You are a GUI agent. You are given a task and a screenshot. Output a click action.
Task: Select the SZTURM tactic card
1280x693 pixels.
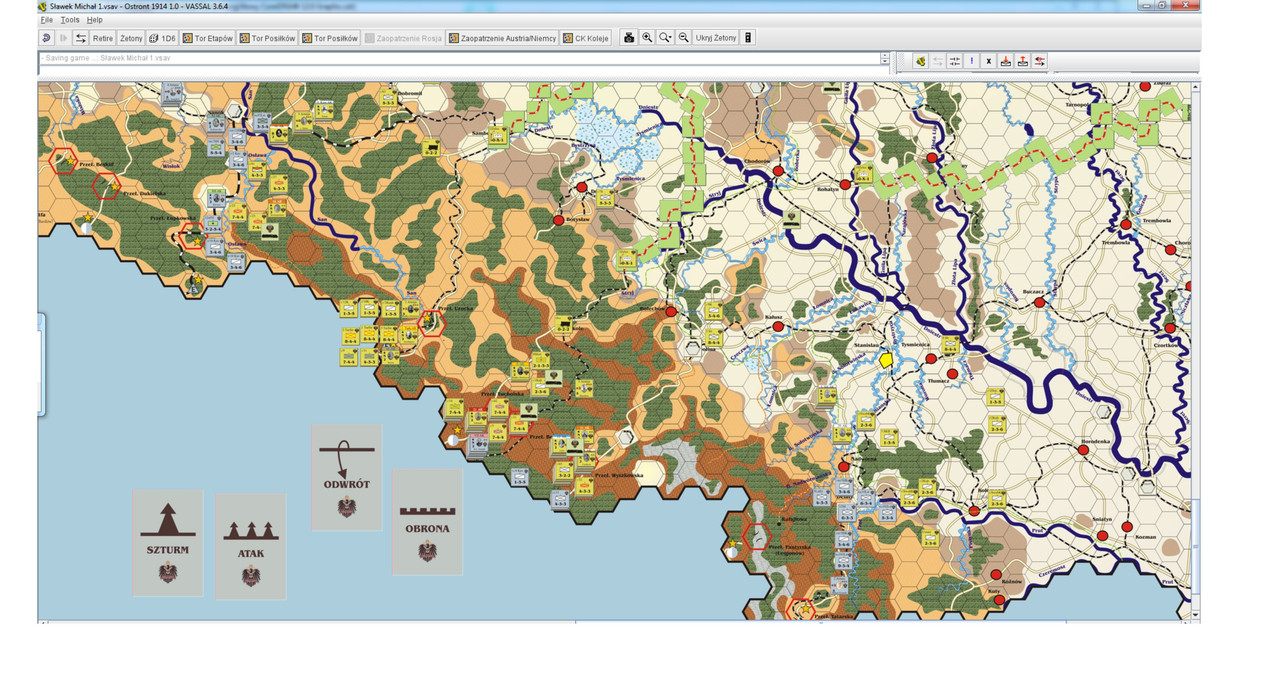(x=167, y=542)
